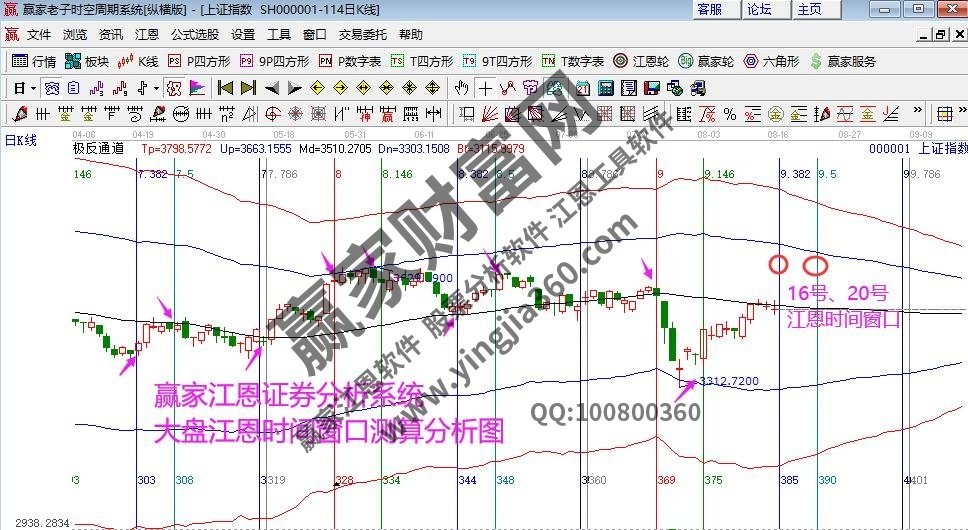The height and width of the screenshot is (530, 968).
Task: Click the 主页 homepage button
Action: (809, 9)
